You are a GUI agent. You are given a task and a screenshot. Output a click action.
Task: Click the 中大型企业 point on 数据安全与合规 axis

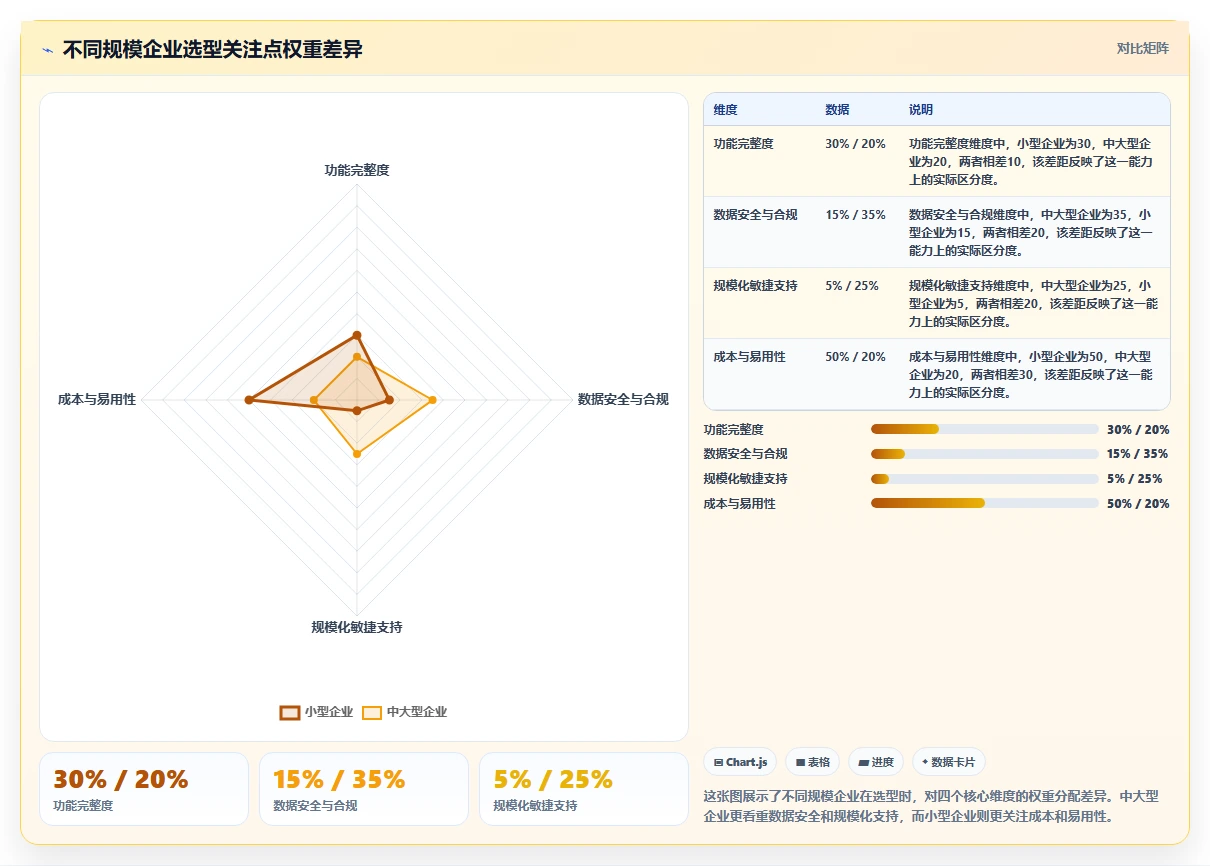(432, 400)
